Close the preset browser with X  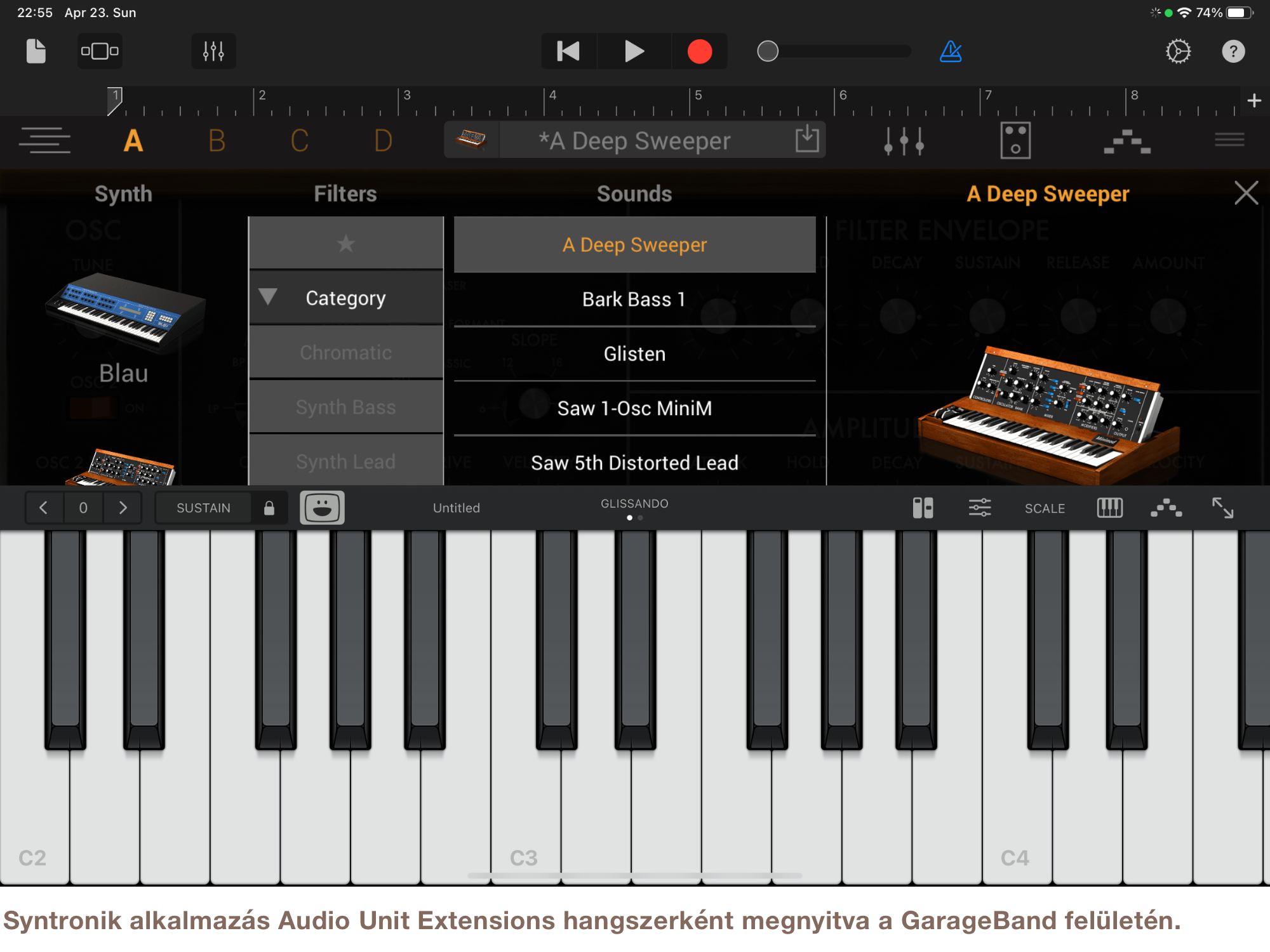click(1246, 193)
